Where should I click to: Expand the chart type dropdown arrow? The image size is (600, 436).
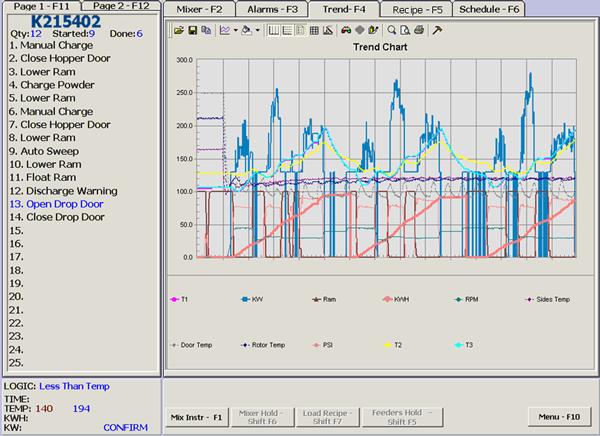pos(236,30)
